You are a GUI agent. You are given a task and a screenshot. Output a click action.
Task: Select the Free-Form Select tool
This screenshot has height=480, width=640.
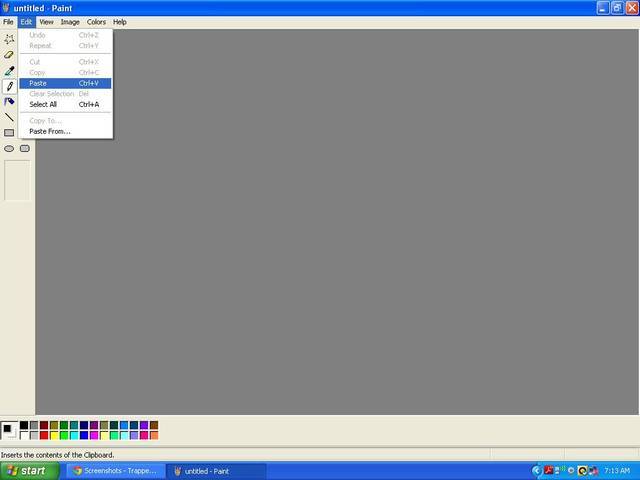(x=9, y=39)
